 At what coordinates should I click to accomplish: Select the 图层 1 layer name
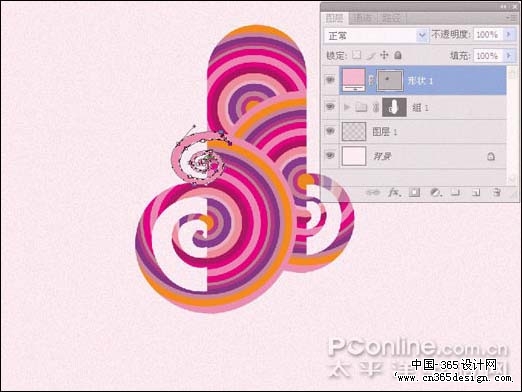(x=385, y=132)
